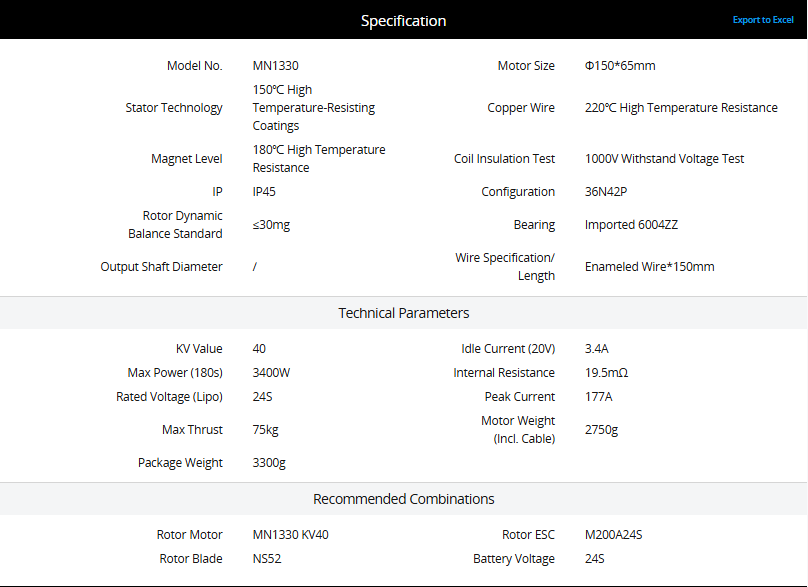Select the Coil Insulation Test label

coord(504,158)
